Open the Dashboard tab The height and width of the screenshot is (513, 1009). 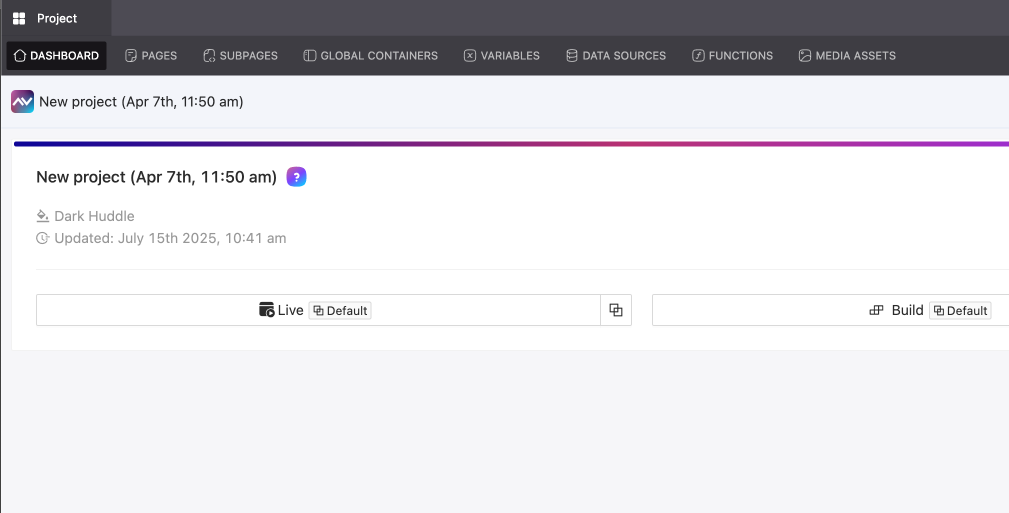click(x=57, y=56)
